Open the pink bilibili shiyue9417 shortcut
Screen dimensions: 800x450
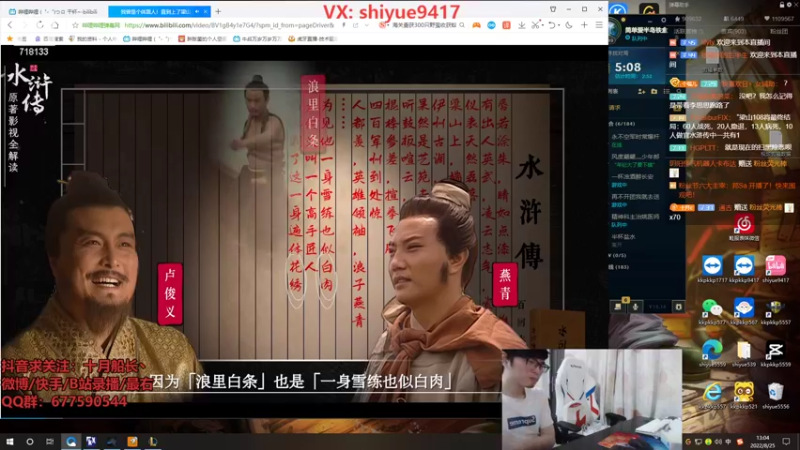(x=776, y=269)
